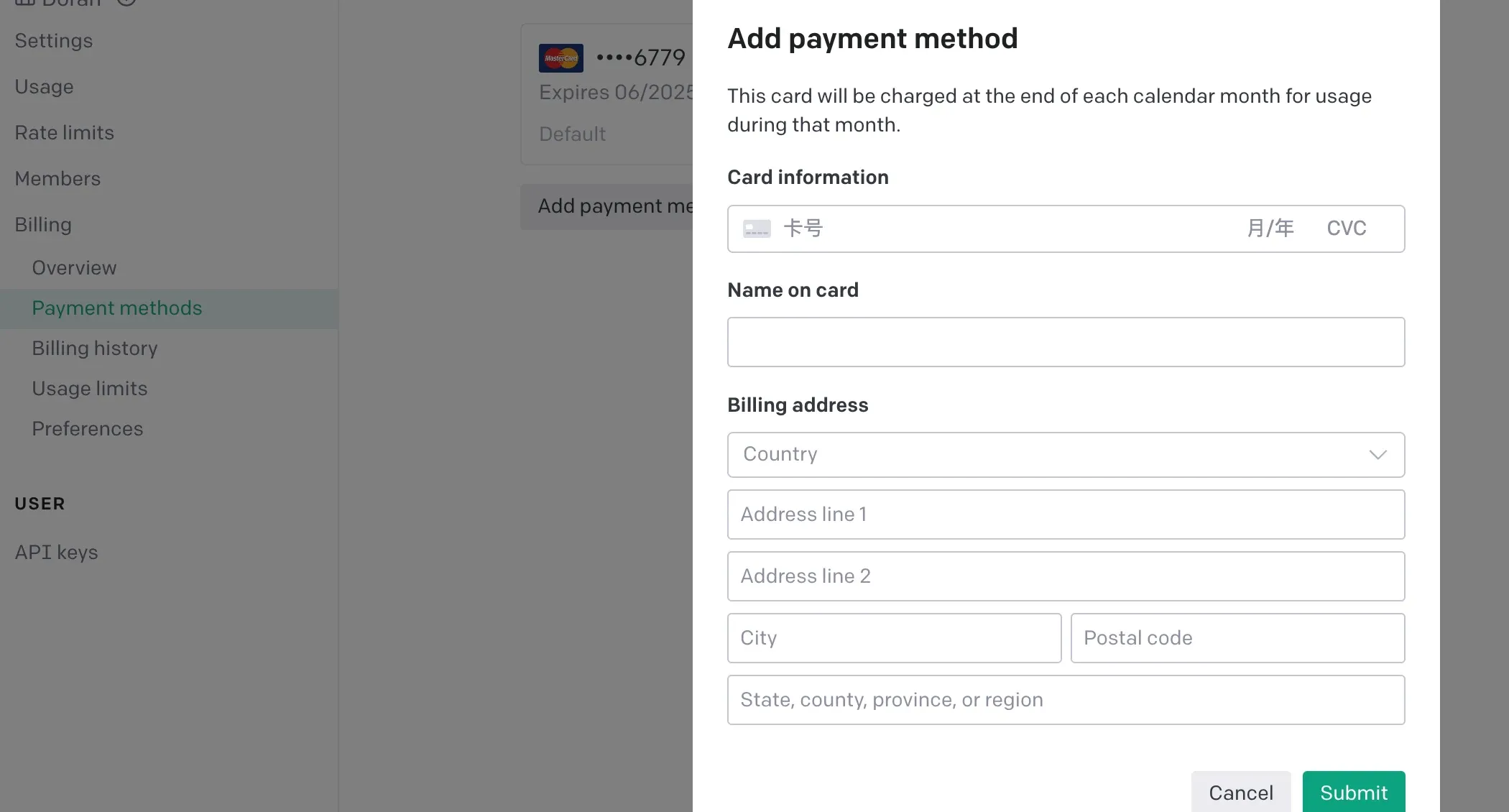Click the card expiry month/year field
1509x812 pixels.
(x=1270, y=229)
